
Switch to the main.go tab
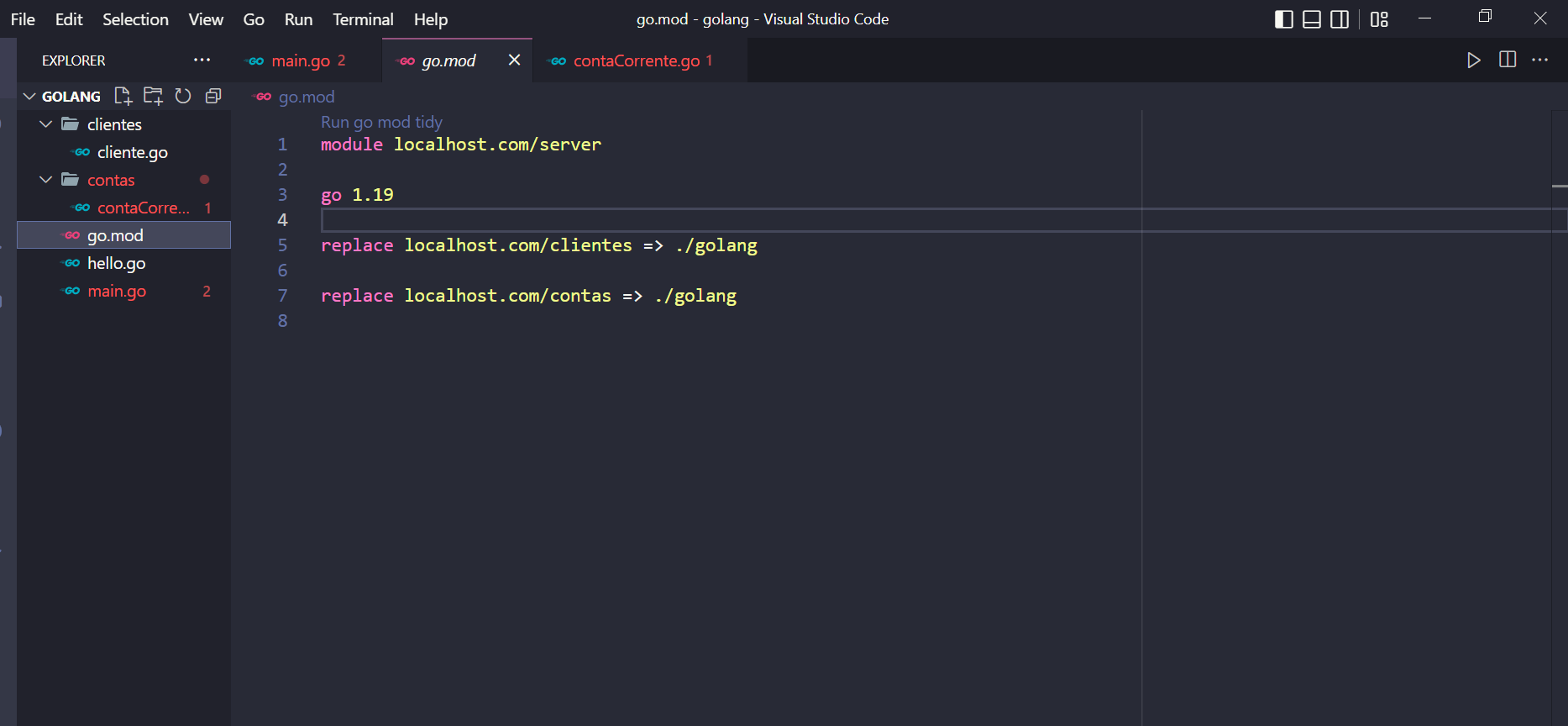click(306, 60)
